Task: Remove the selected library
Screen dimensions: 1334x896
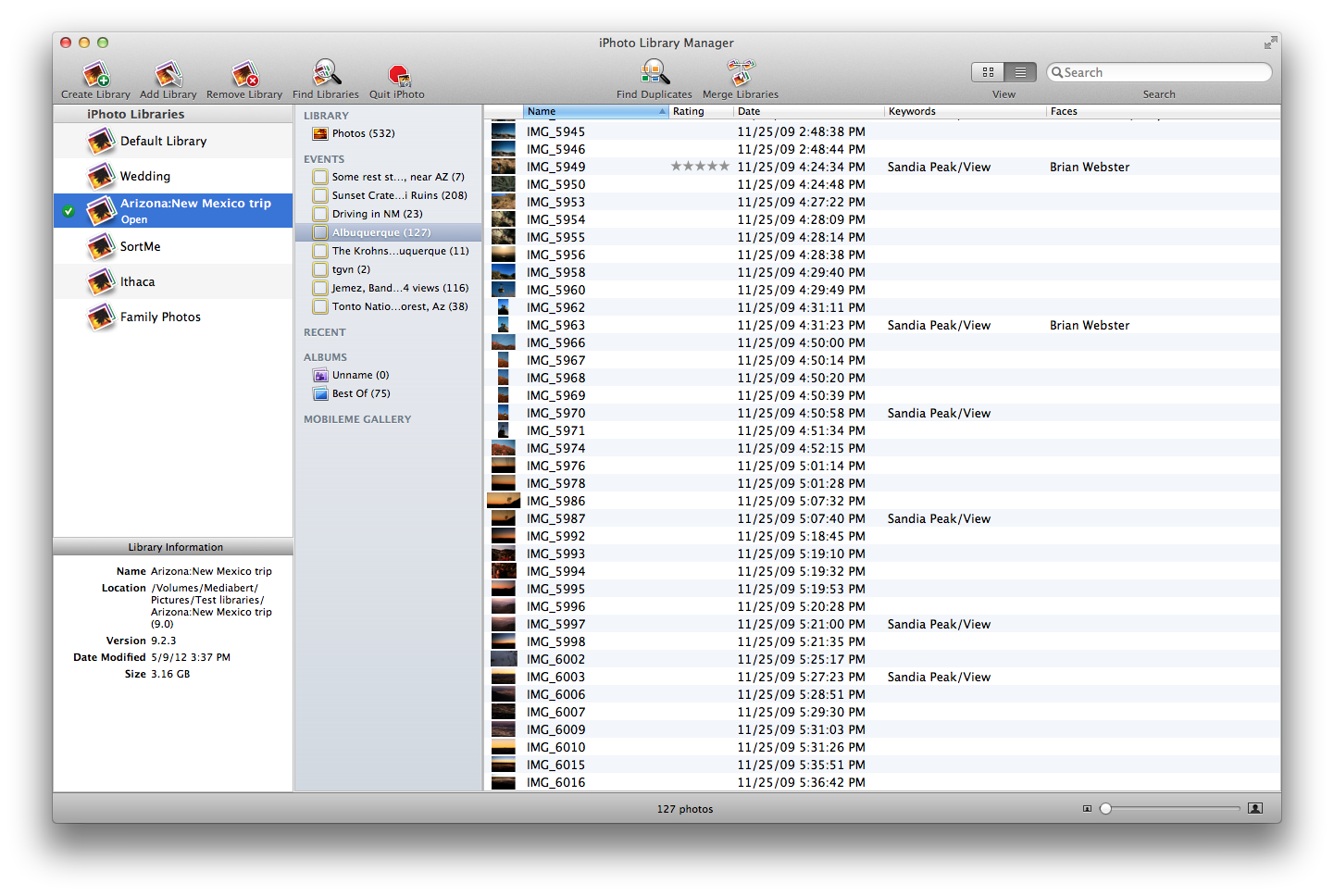Action: coord(243,78)
